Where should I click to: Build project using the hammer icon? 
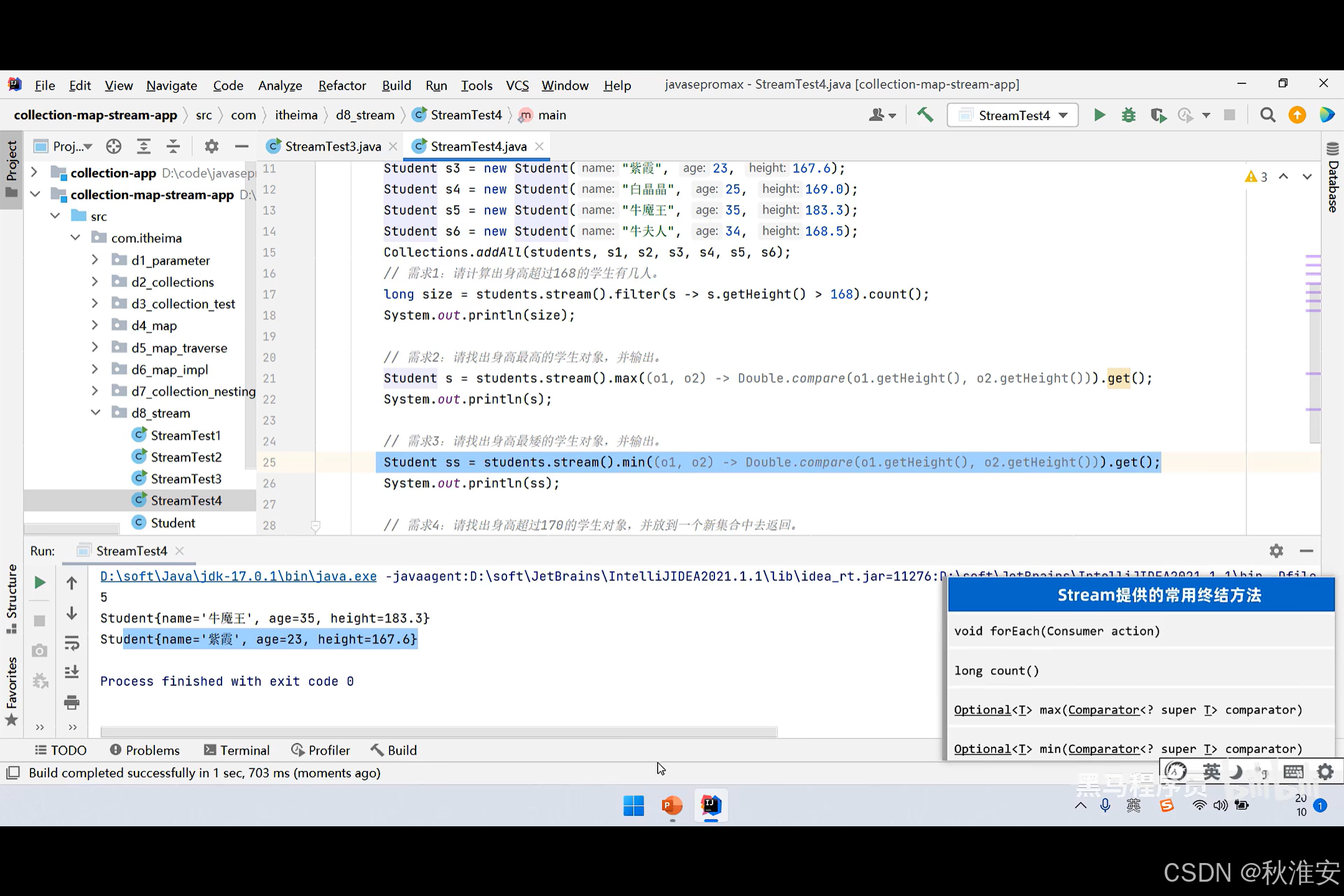point(925,115)
